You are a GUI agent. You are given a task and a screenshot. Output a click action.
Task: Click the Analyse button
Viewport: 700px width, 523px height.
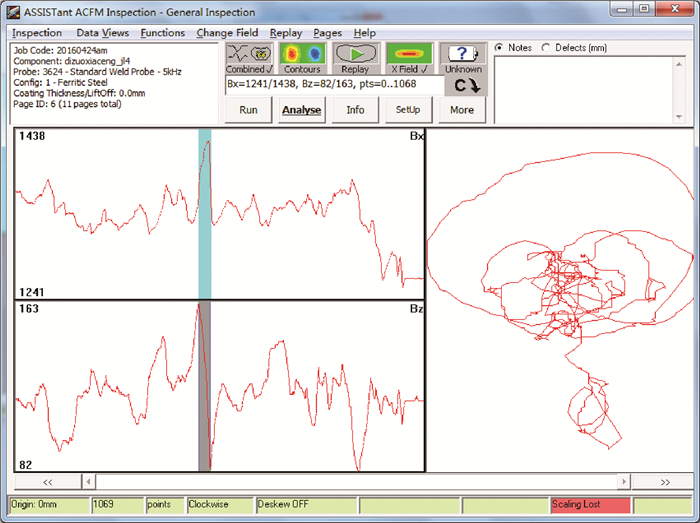coord(301,110)
